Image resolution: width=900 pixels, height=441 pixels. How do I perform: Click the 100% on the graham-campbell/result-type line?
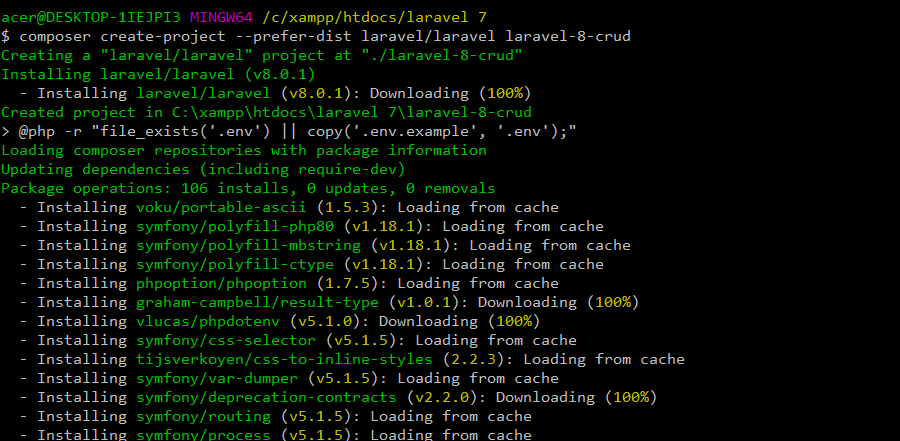click(x=613, y=301)
